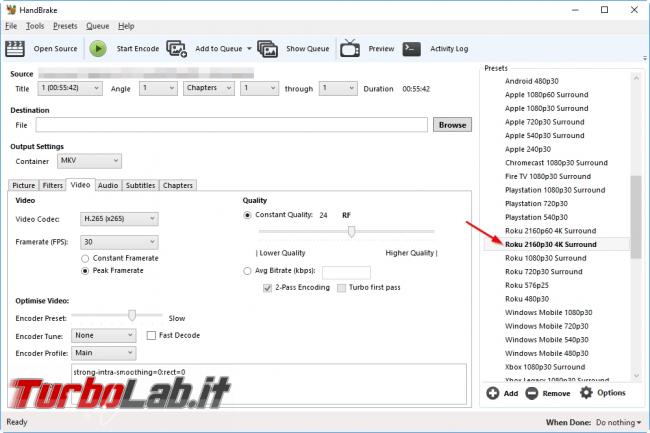
Task: Open the When Done dropdown
Action: 618,422
